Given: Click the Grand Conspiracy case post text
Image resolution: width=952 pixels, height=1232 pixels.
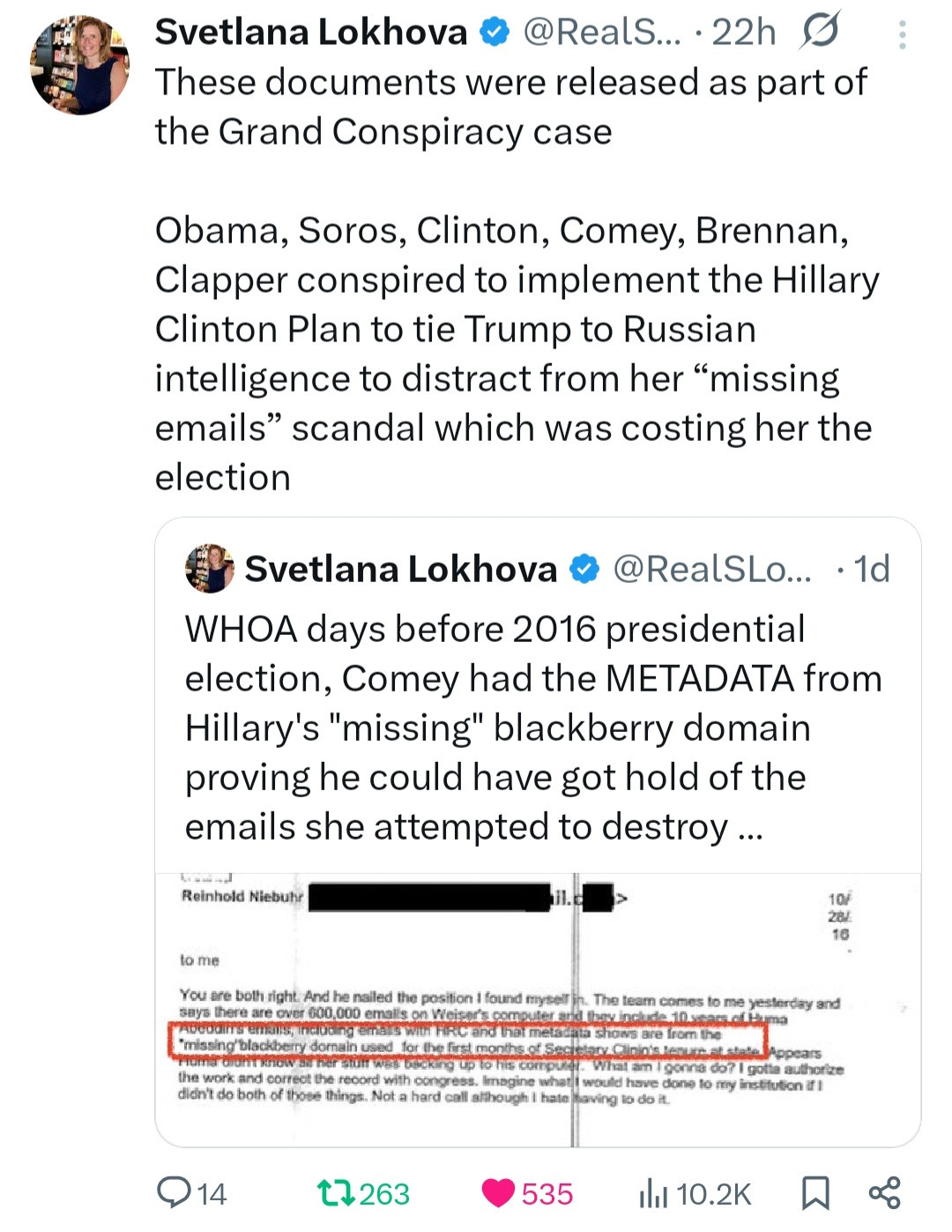Looking at the screenshot, I should pyautogui.click(x=511, y=107).
